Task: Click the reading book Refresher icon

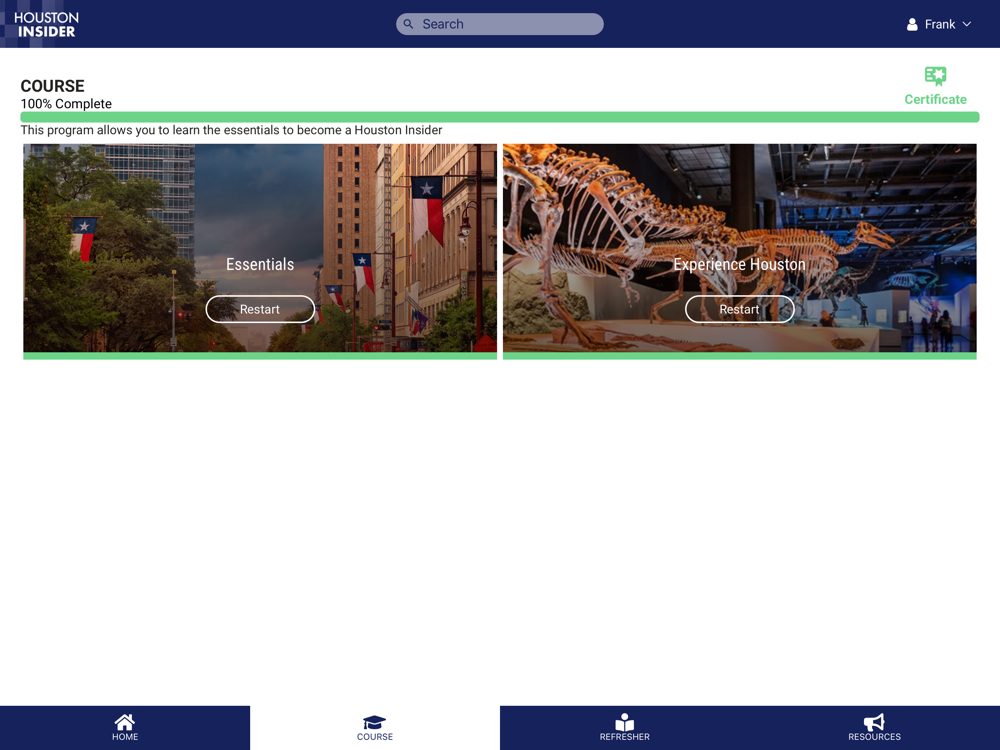Action: [624, 722]
